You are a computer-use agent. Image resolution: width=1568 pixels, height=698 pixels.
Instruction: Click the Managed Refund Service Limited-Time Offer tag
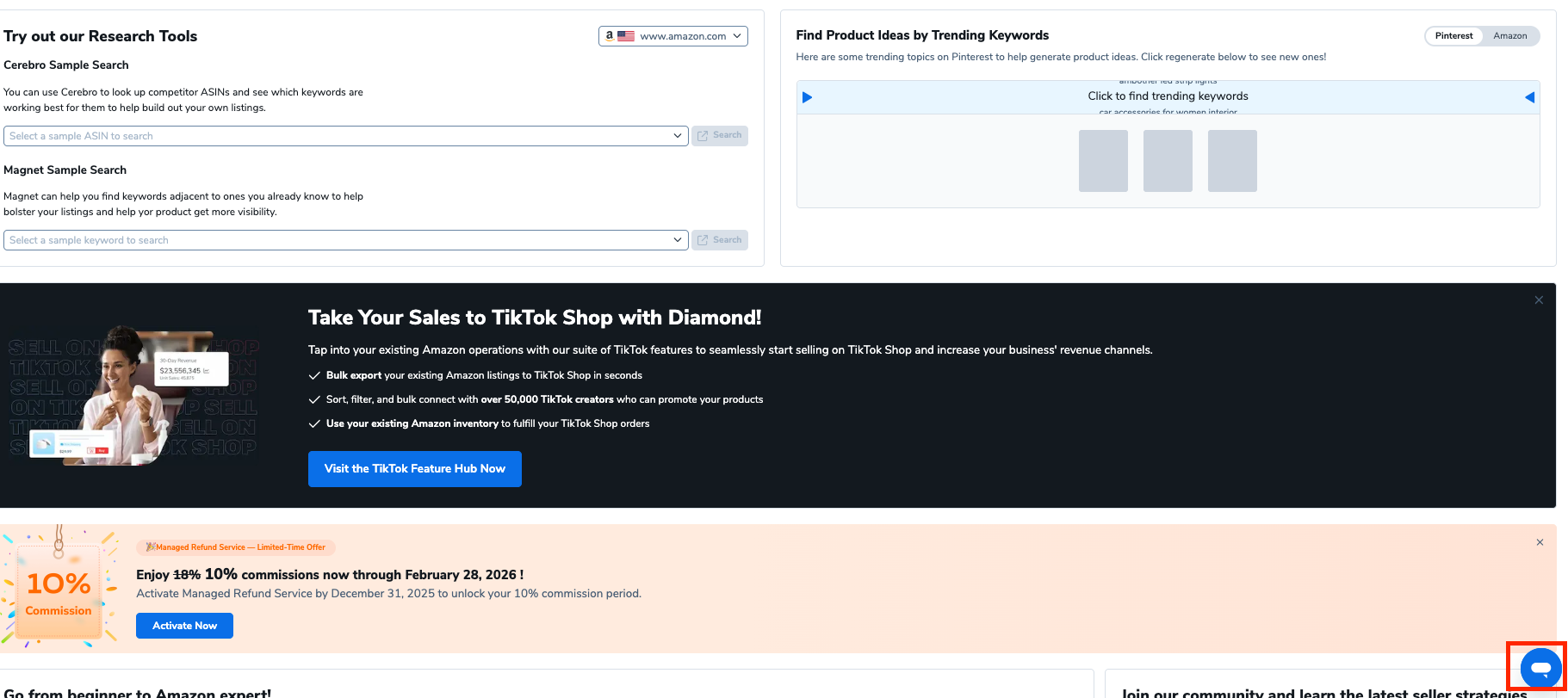236,547
